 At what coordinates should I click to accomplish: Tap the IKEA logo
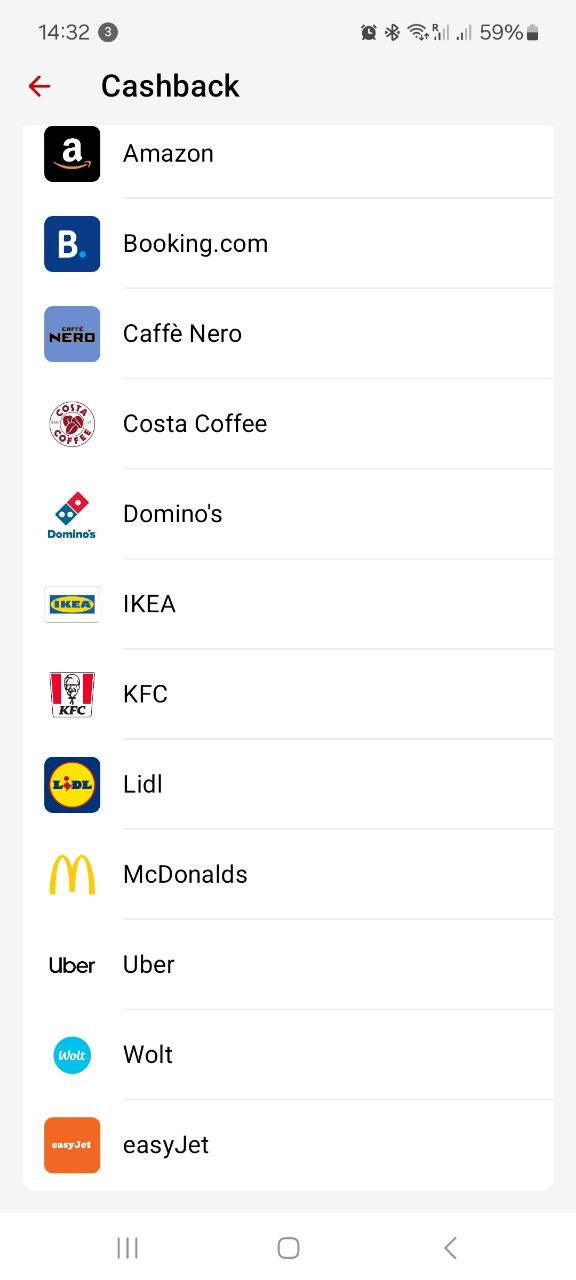(72, 604)
